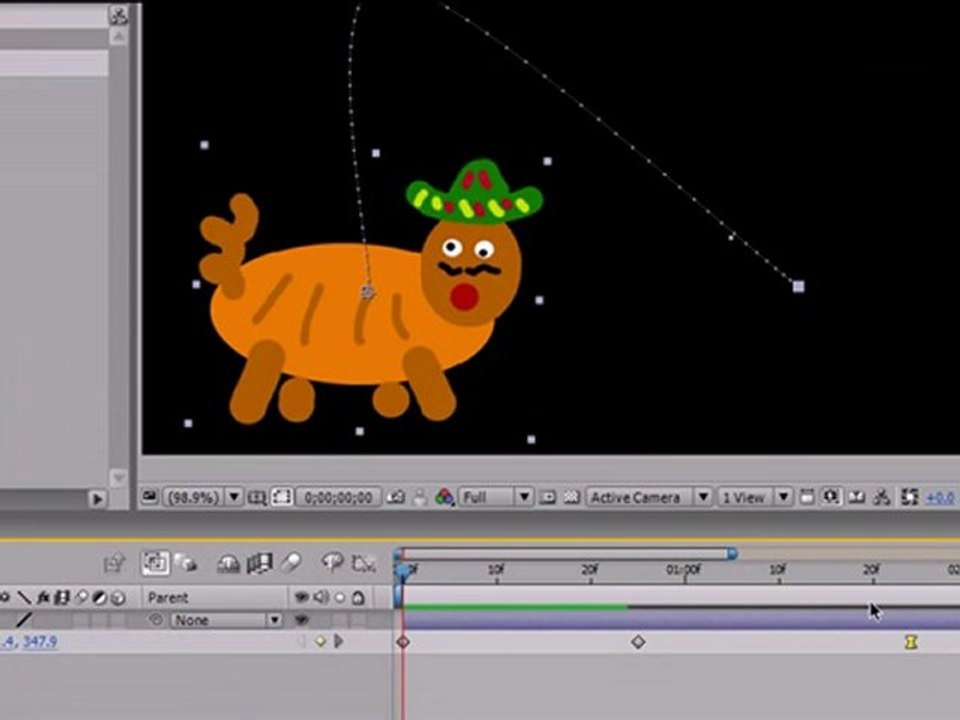Click the lock column header icon

click(359, 597)
